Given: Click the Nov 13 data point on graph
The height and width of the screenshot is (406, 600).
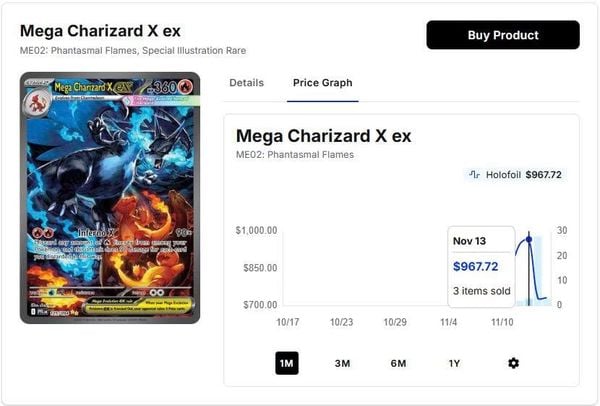Looking at the screenshot, I should [x=528, y=239].
